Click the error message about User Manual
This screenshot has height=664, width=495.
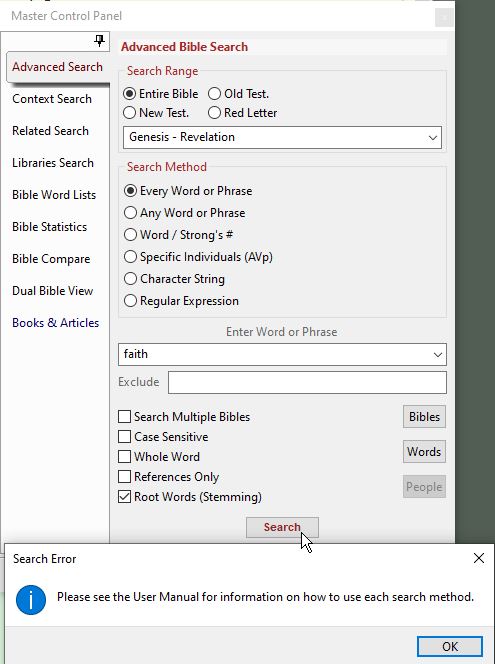(265, 597)
